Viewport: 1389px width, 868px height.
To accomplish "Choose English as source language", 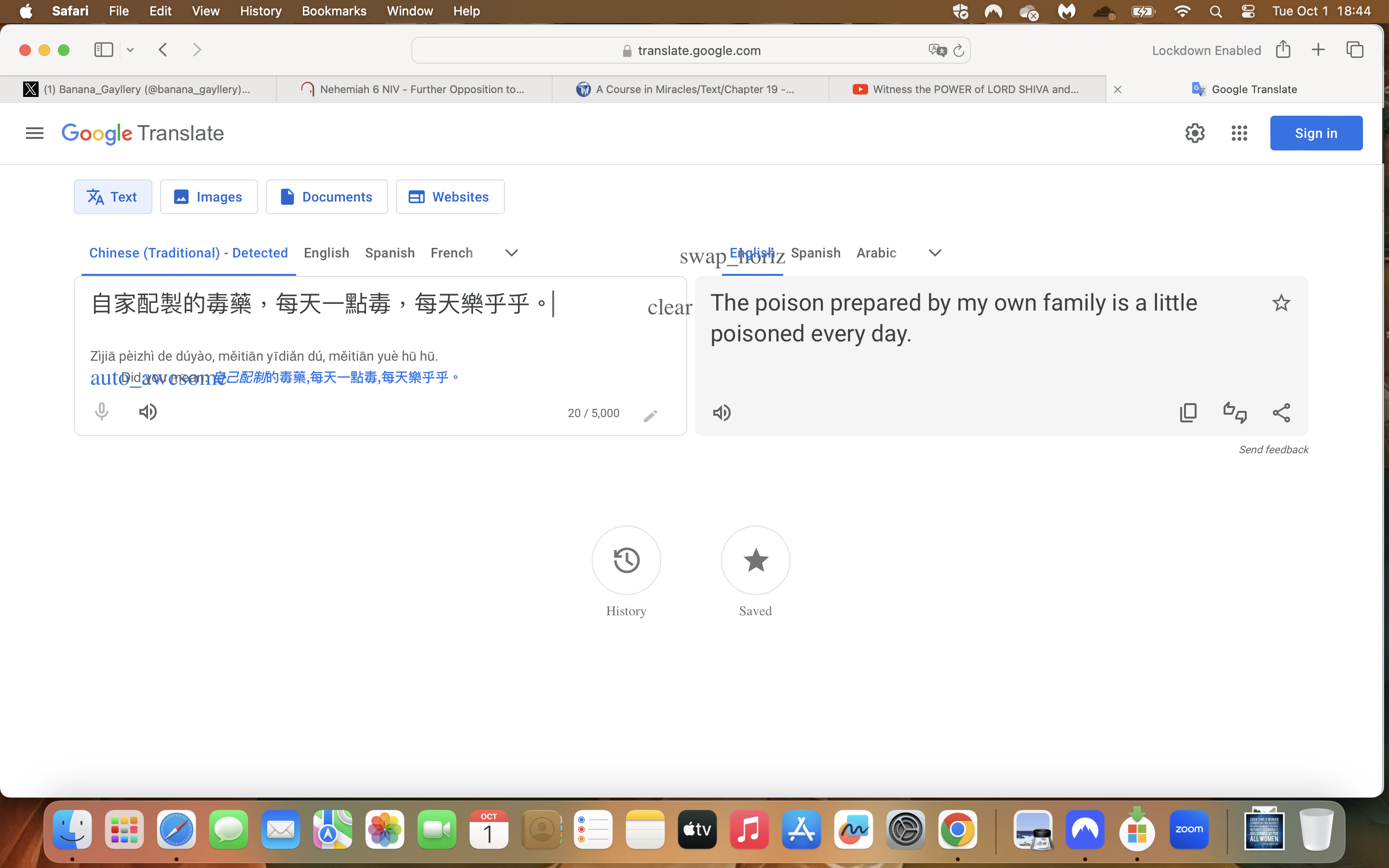I will tap(327, 253).
